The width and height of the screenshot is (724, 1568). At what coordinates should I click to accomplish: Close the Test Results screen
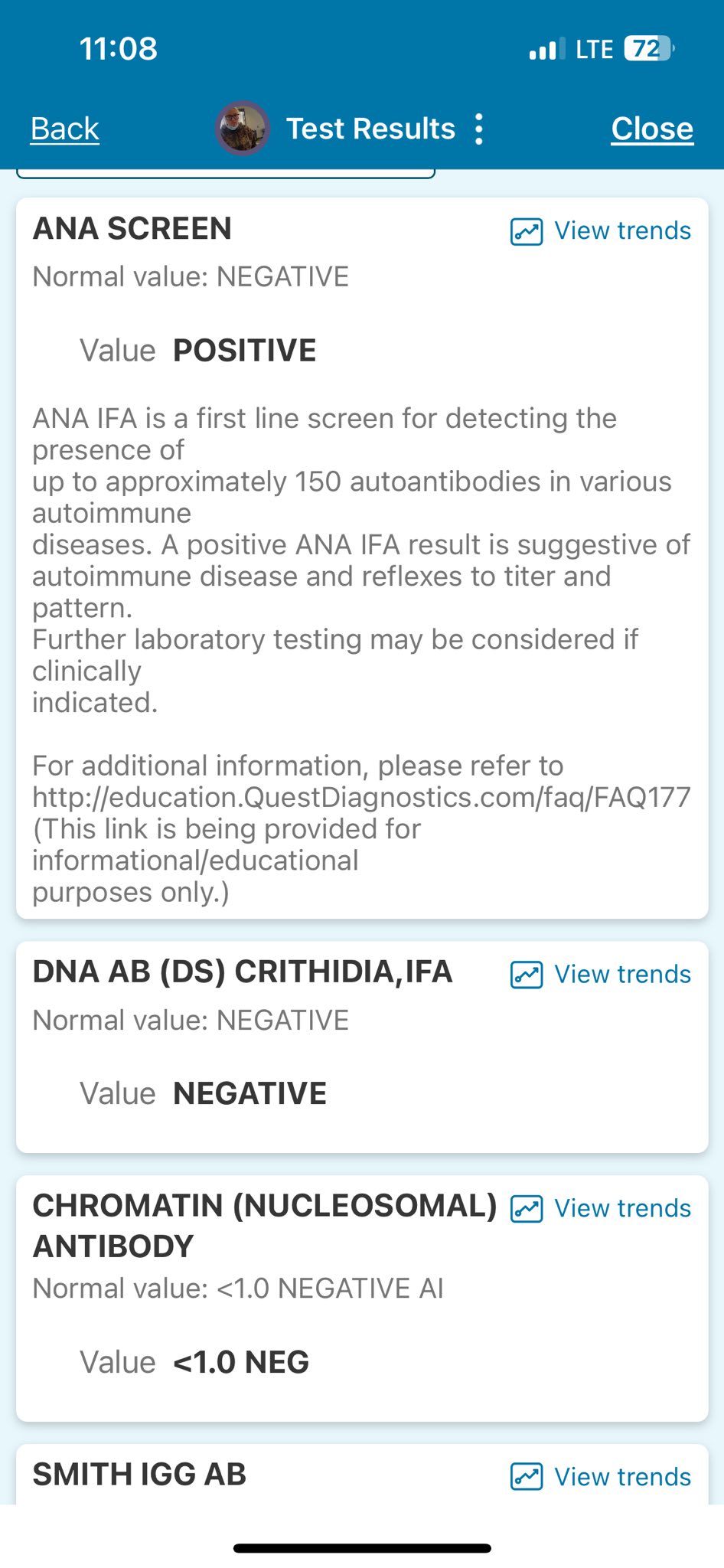coord(652,129)
